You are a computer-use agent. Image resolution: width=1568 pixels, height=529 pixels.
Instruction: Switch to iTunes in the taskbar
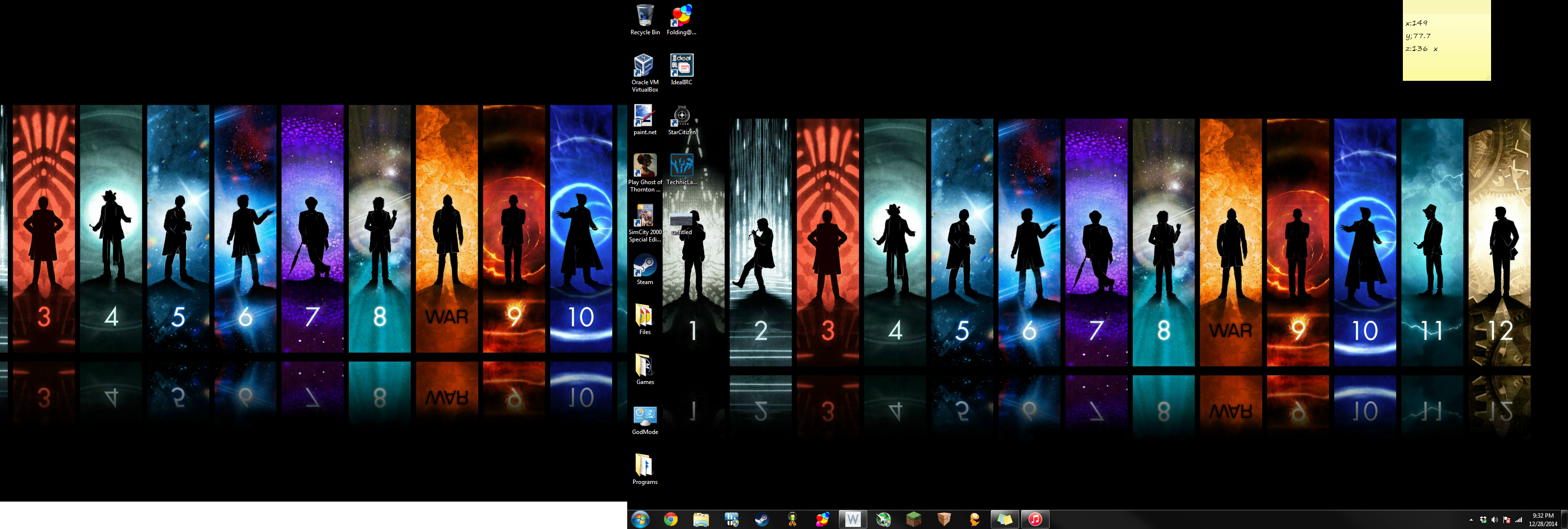(x=1035, y=519)
